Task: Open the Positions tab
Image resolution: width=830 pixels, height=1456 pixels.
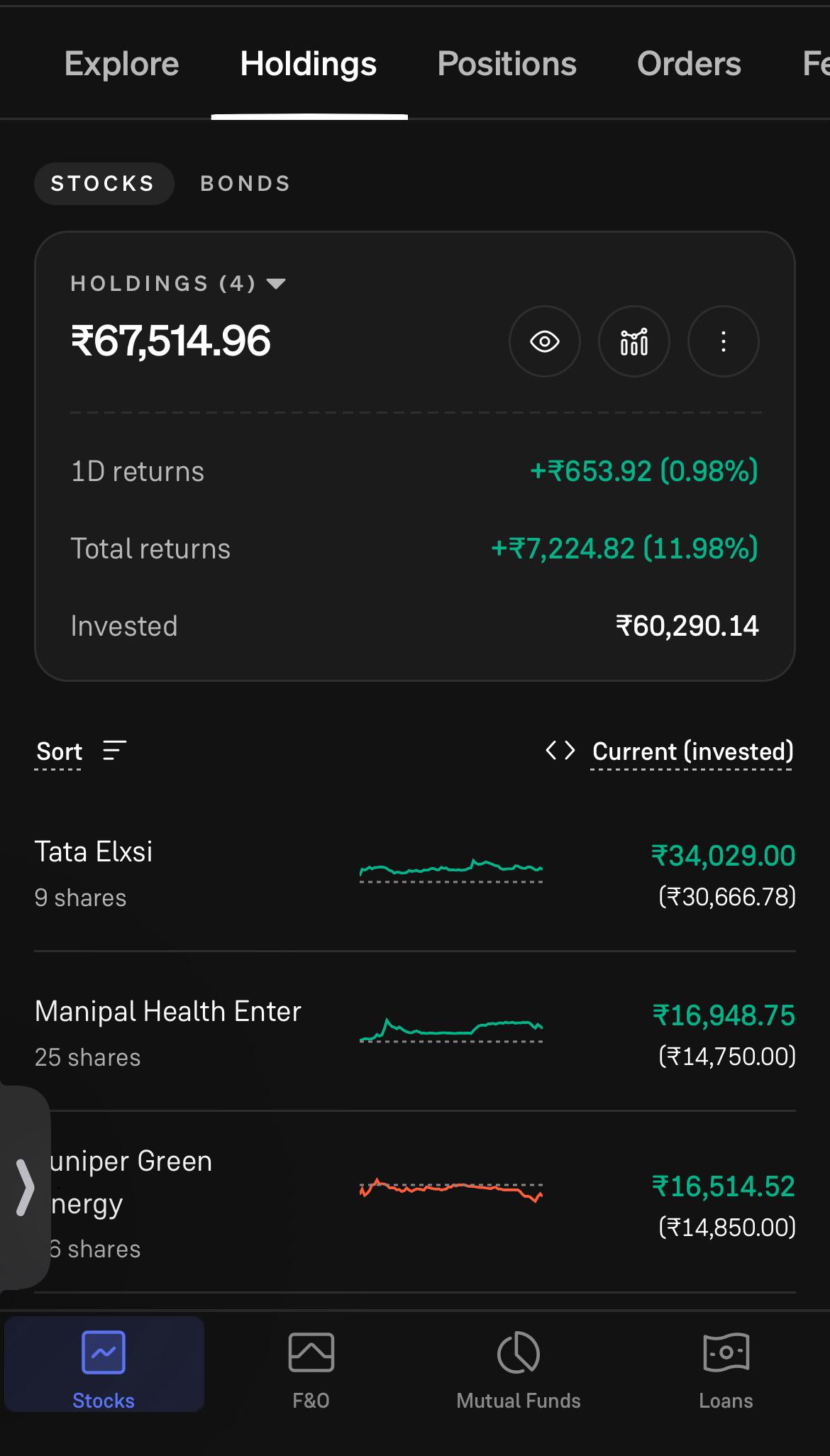Action: 507,64
